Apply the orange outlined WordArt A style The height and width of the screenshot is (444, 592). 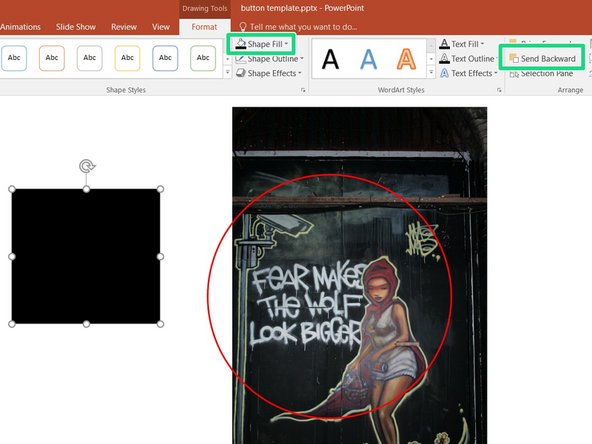click(x=406, y=59)
